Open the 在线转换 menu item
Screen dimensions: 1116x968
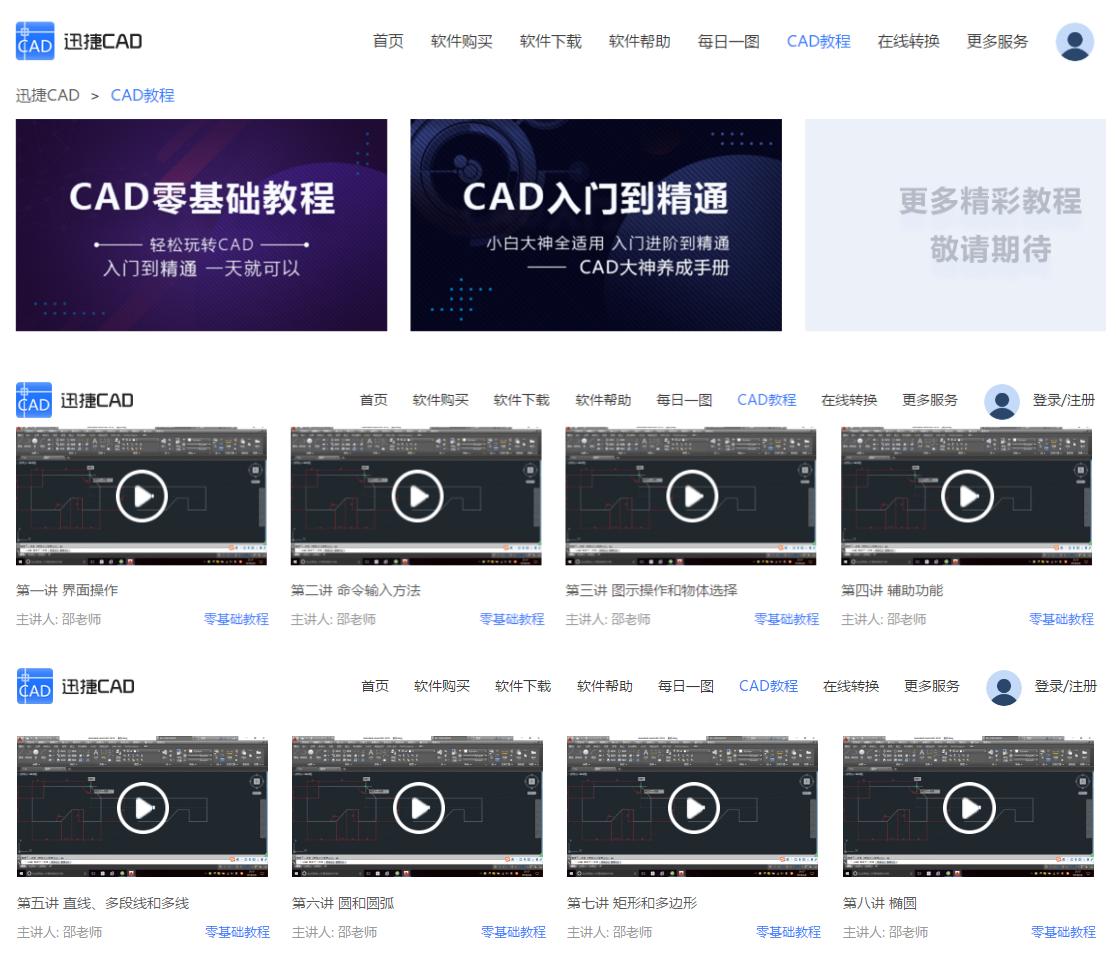907,42
